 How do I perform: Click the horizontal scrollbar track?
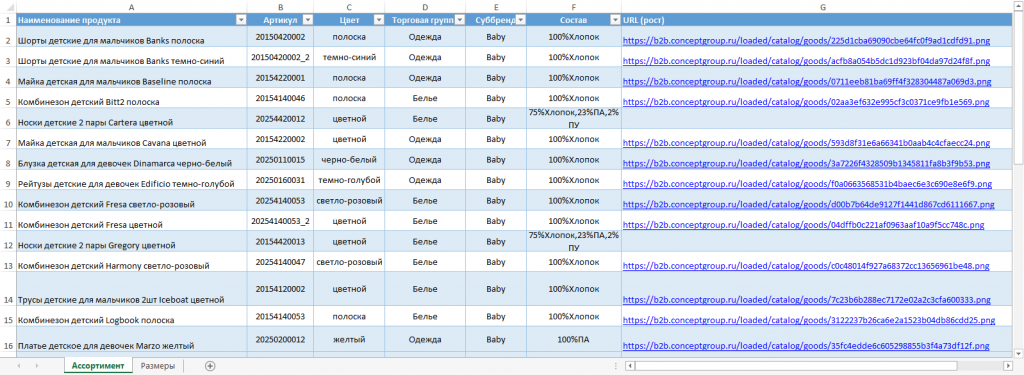click(980, 366)
